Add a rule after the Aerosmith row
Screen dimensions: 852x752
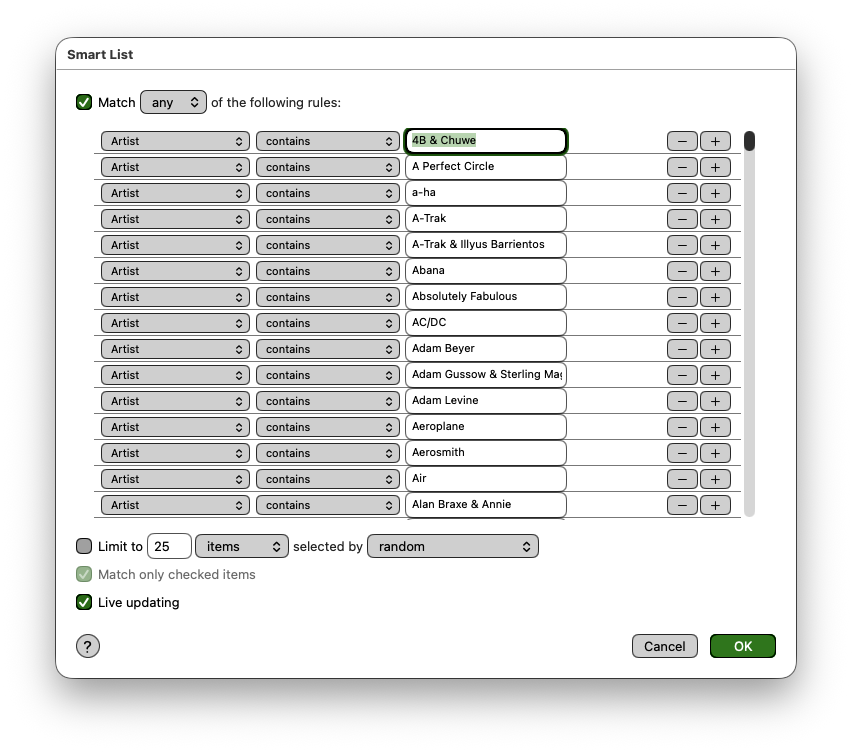(x=715, y=453)
